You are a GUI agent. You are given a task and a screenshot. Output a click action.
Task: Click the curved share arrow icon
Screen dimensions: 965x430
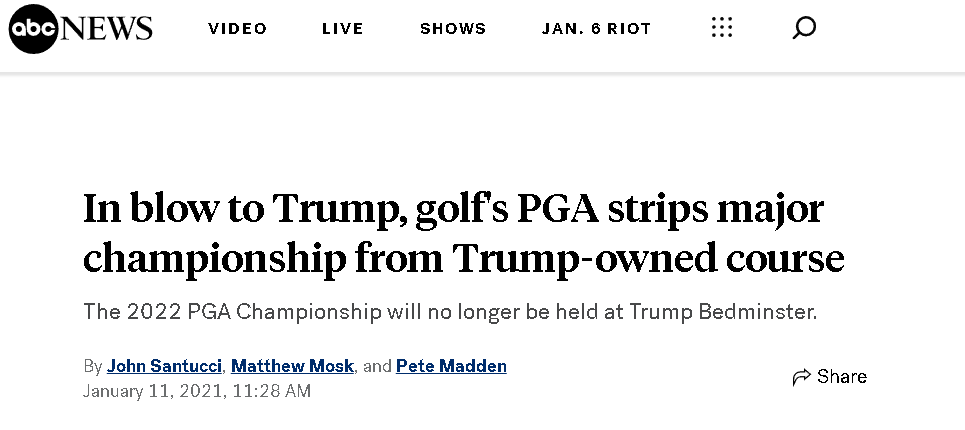801,377
